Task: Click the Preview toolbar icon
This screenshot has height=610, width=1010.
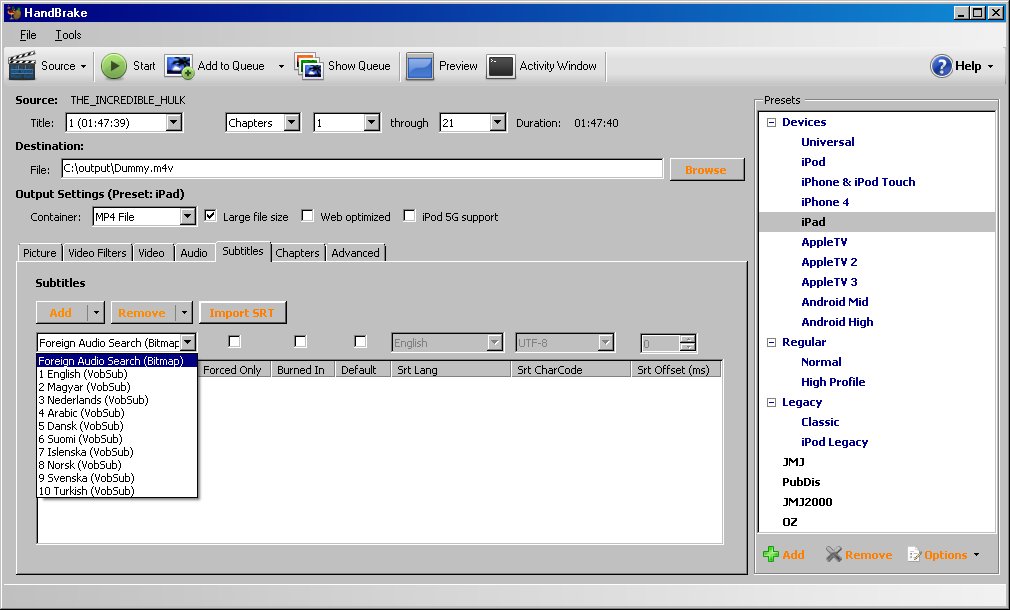Action: [x=419, y=66]
